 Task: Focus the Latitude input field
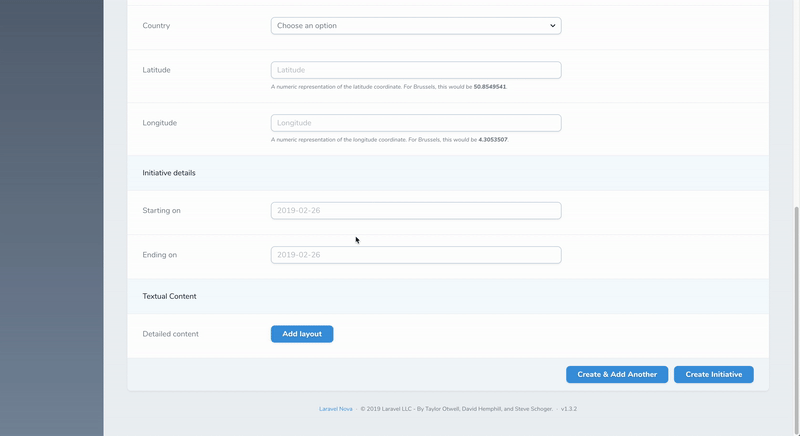(415, 70)
